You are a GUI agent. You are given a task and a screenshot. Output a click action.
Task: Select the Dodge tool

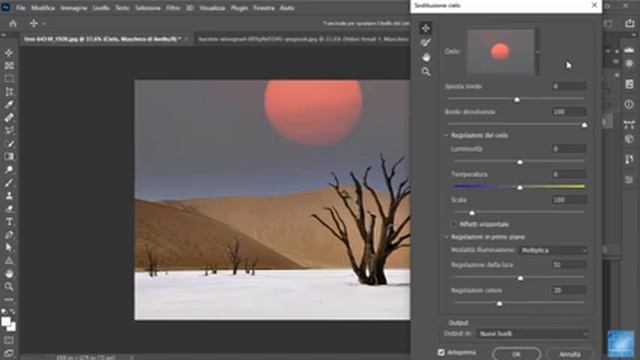(9, 170)
